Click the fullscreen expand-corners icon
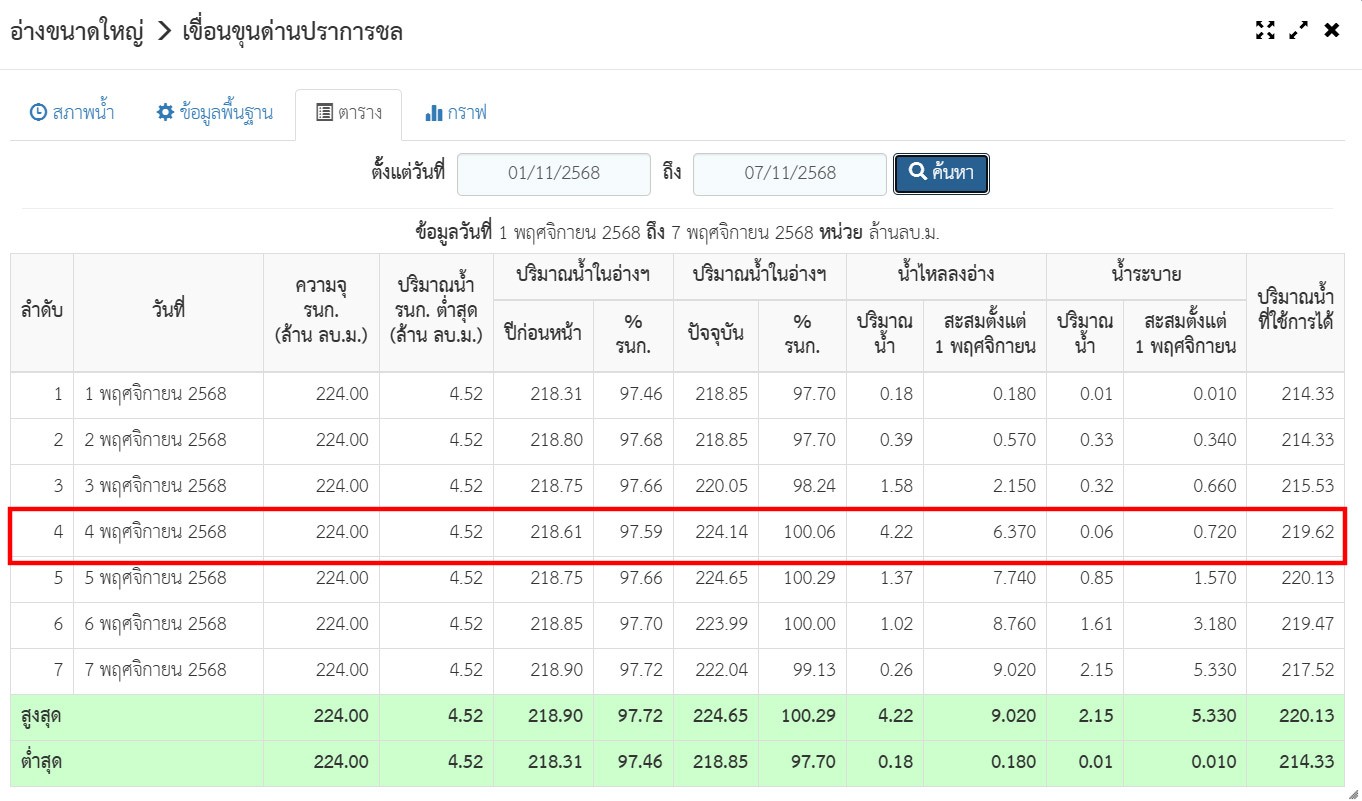This screenshot has width=1362, height=801. [1265, 30]
